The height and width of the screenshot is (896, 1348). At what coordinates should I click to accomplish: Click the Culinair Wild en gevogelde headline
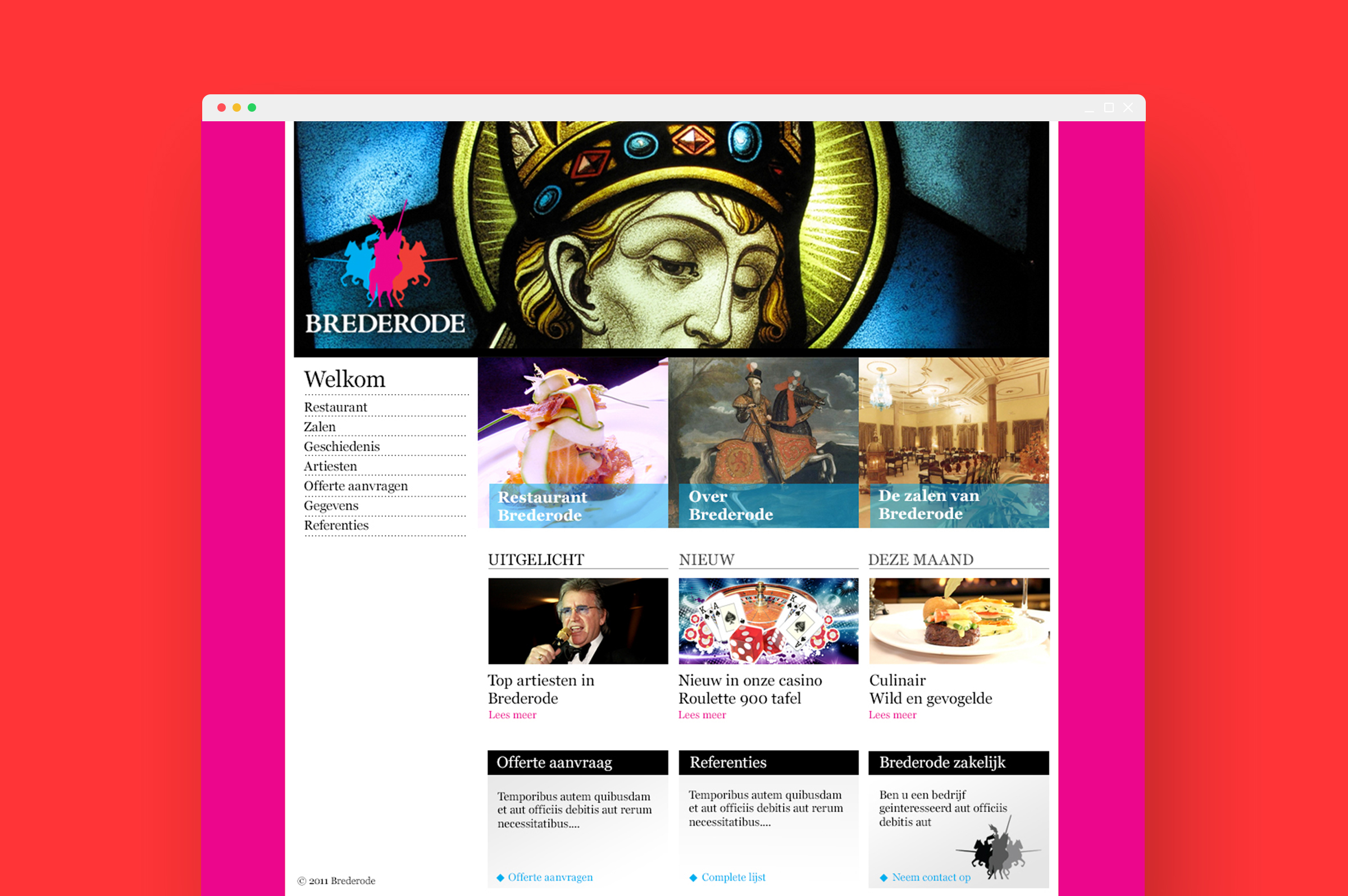click(x=931, y=689)
